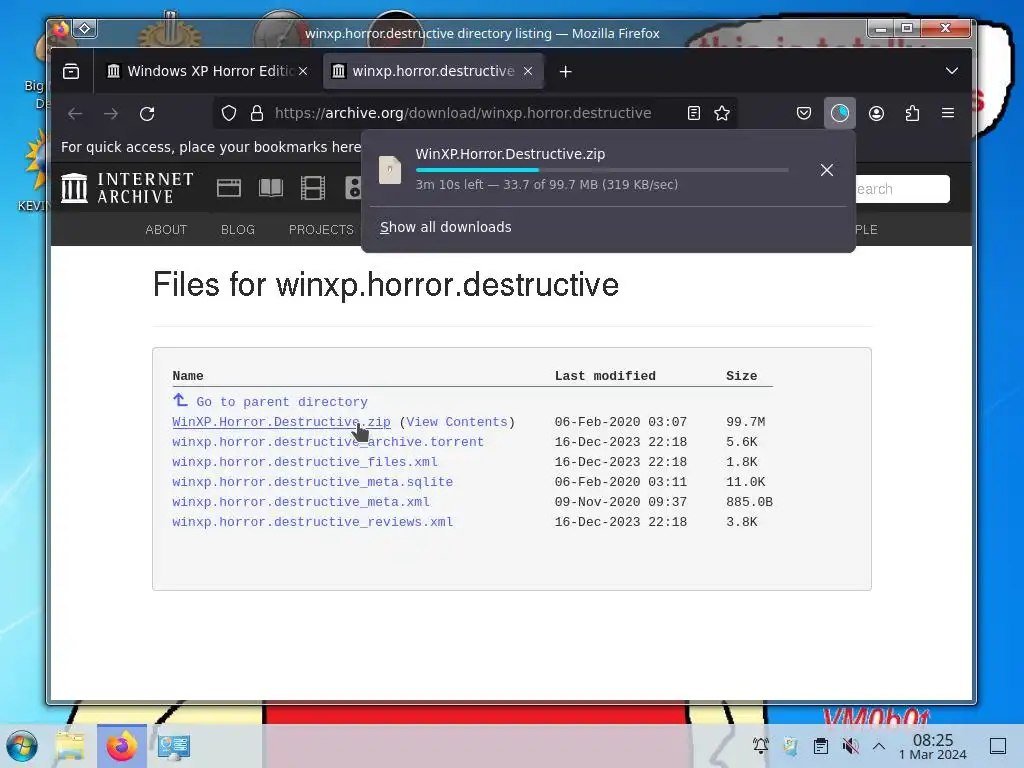Select Firefox in the taskbar
This screenshot has width=1024, height=768.
click(121, 746)
